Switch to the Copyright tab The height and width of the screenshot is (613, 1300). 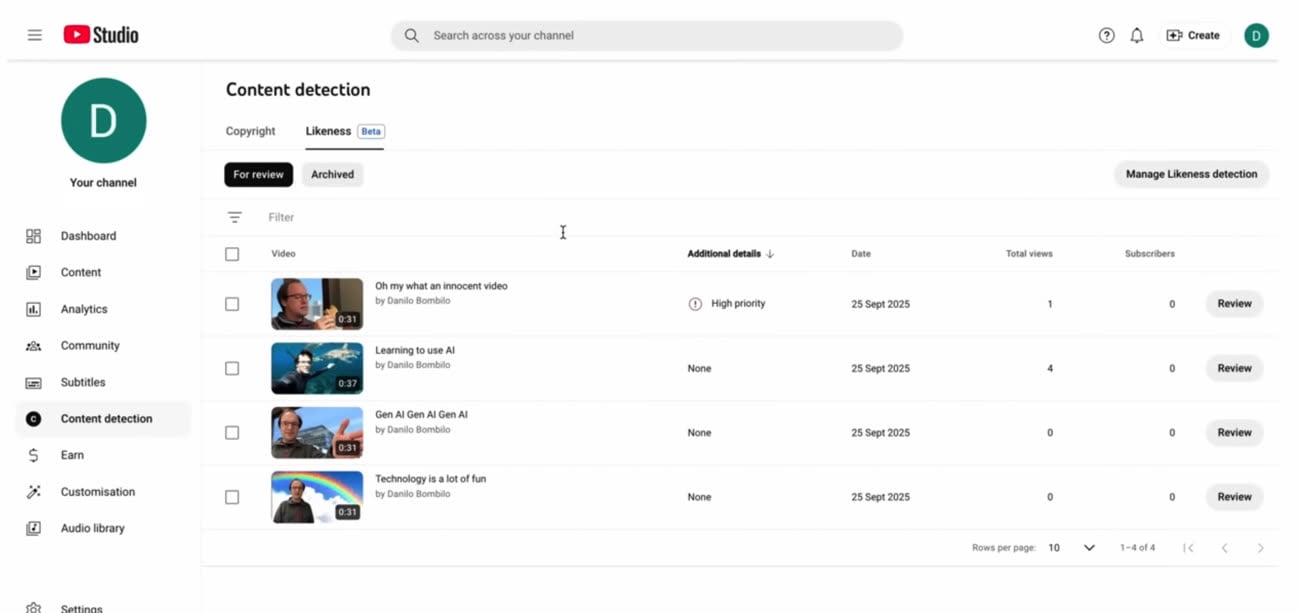click(x=250, y=131)
